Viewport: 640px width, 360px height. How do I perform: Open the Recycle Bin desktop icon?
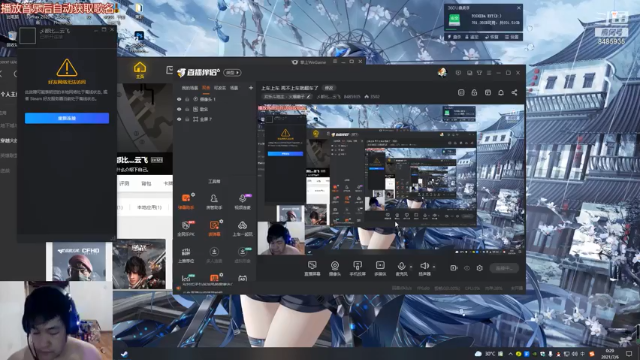[x=11, y=39]
